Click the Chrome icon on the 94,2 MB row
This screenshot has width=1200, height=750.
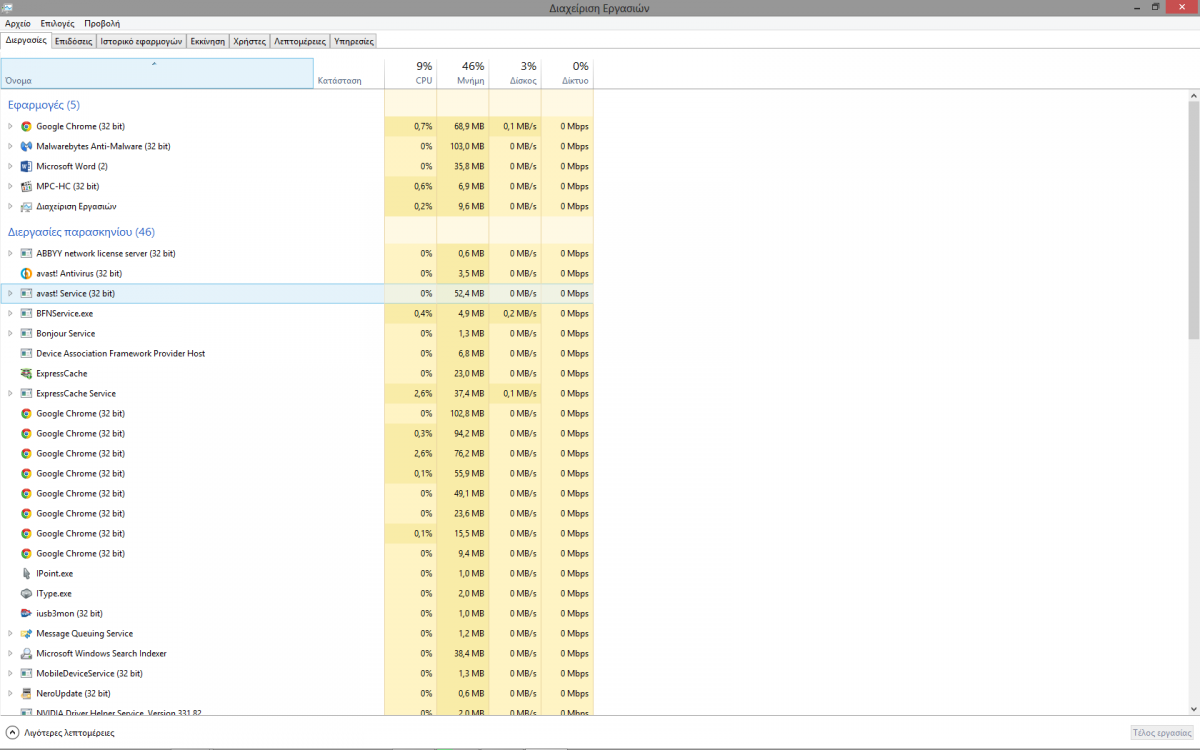26,433
